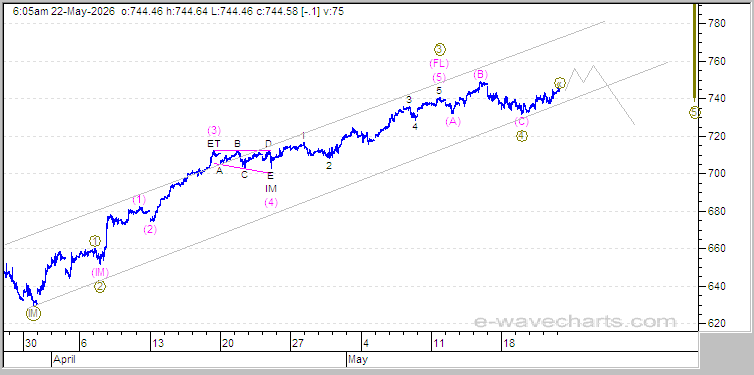Image resolution: width=754 pixels, height=375 pixels.
Task: Click black wave 5 label under pink (5)
Action: [x=439, y=90]
